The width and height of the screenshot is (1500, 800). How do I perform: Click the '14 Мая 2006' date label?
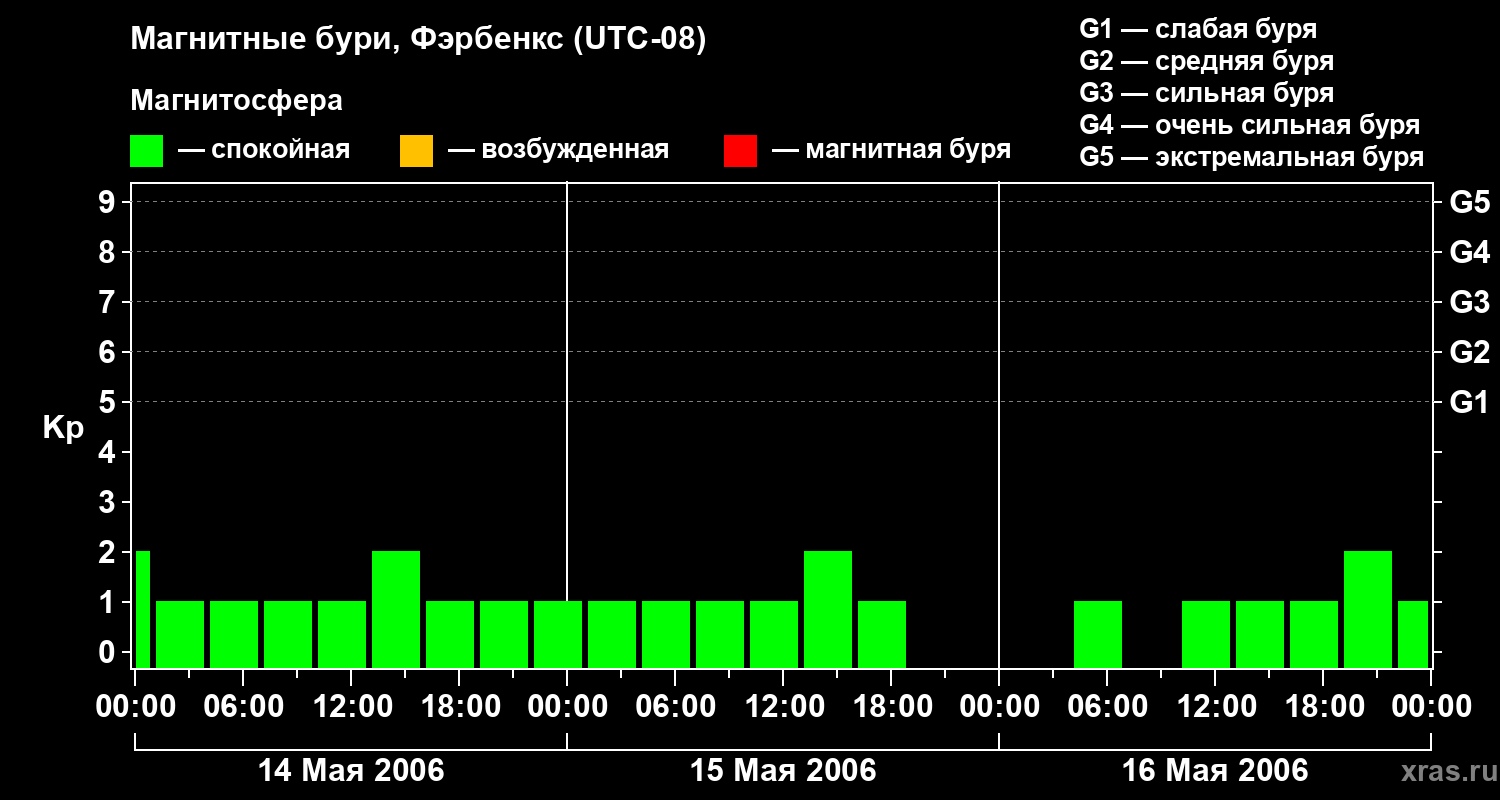(351, 770)
